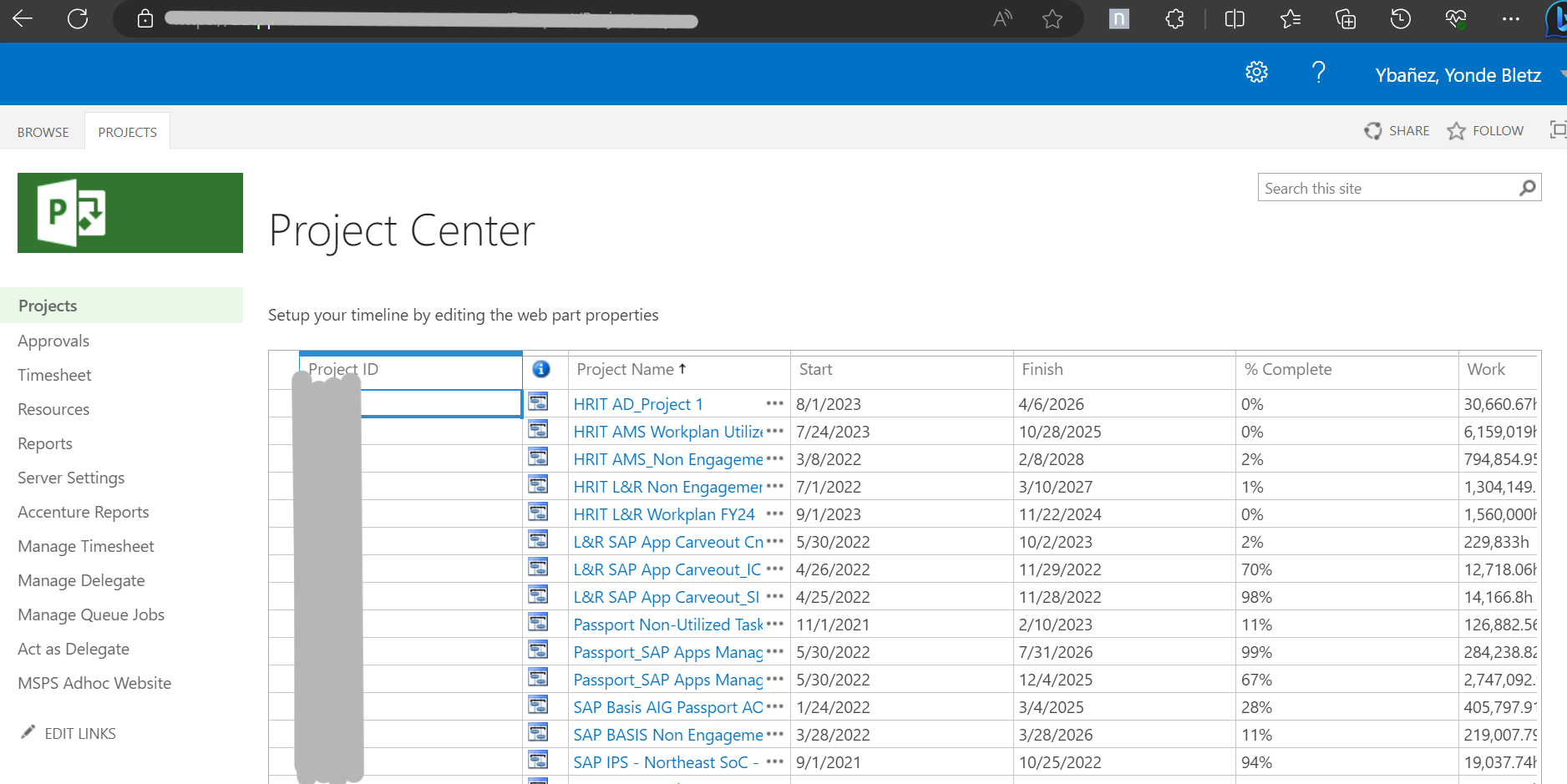
Task: Open the Passport Non-Utilized Task project link
Action: pos(668,625)
